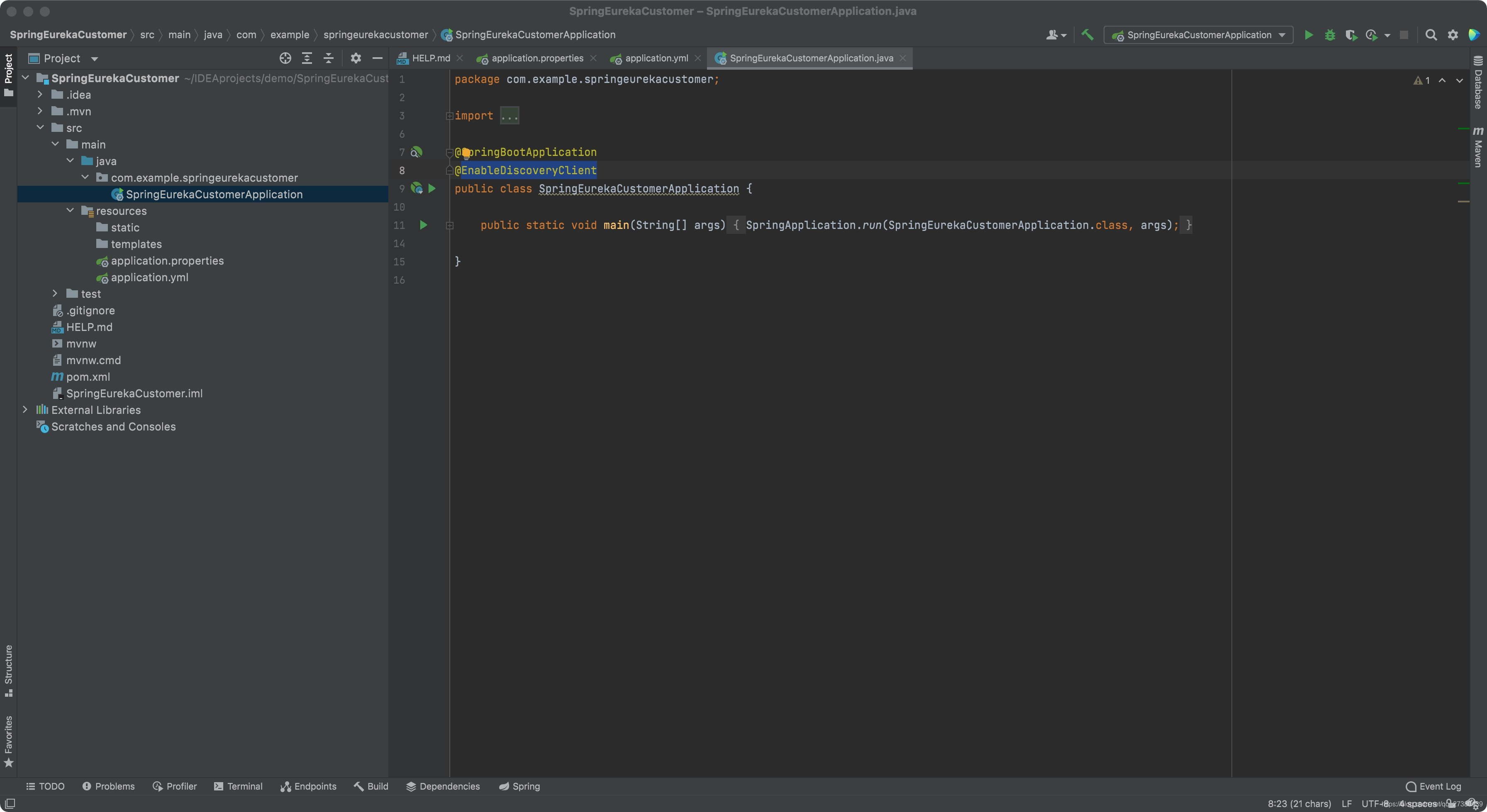Open Search Everywhere magnifier icon

(1431, 35)
